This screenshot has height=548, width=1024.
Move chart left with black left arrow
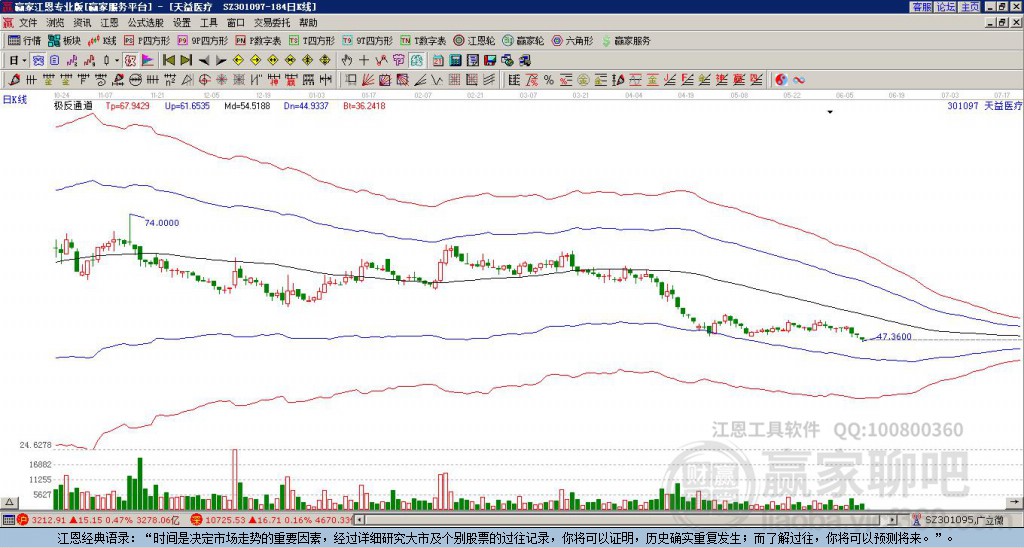pos(204,61)
